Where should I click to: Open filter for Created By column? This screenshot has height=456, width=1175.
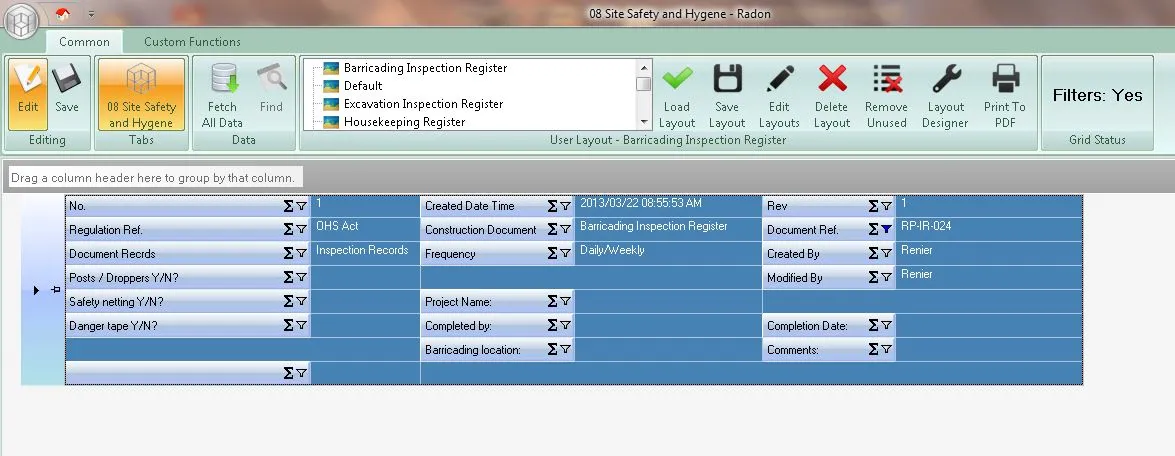tap(886, 253)
